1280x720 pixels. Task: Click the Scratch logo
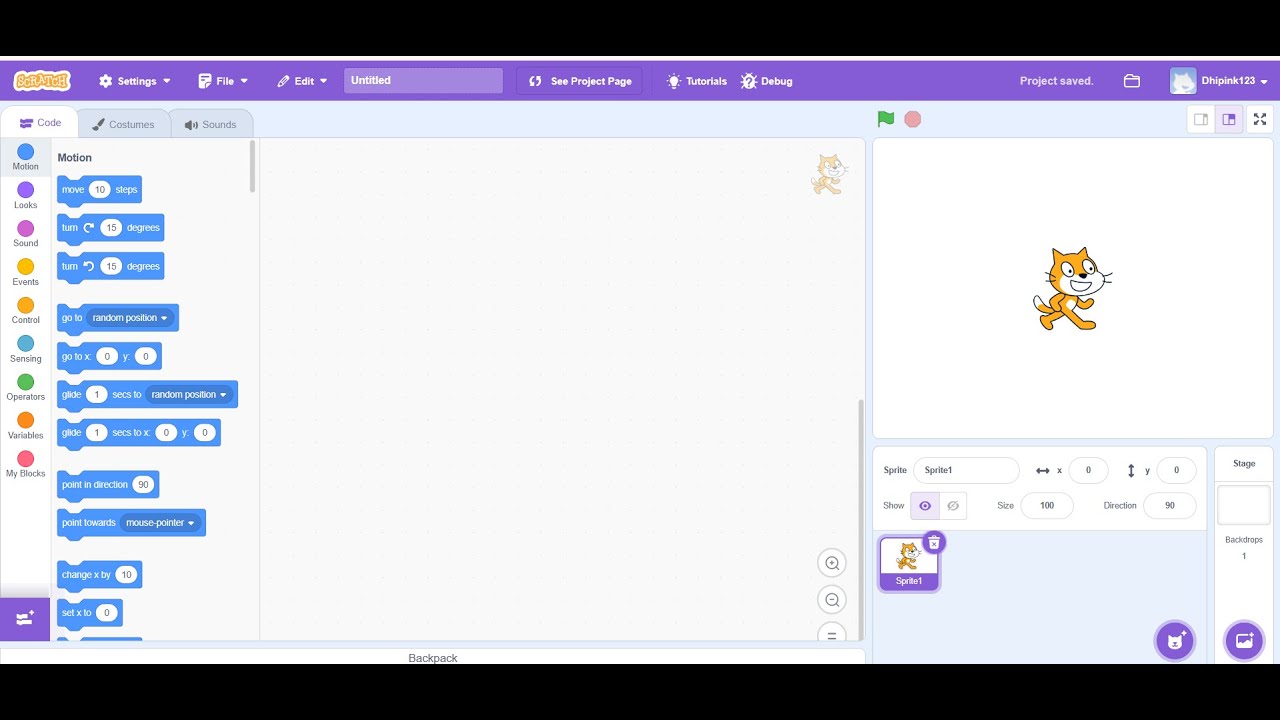(x=42, y=81)
